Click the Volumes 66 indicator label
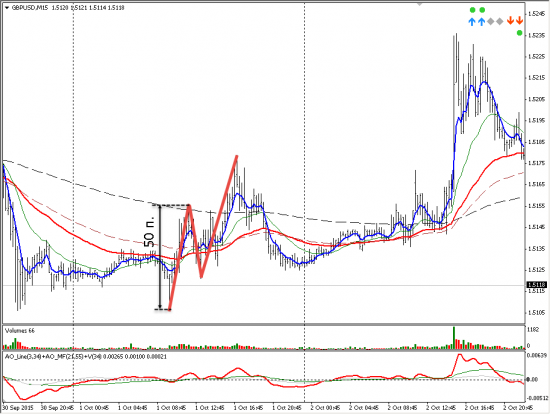550x414 pixels. [20, 330]
